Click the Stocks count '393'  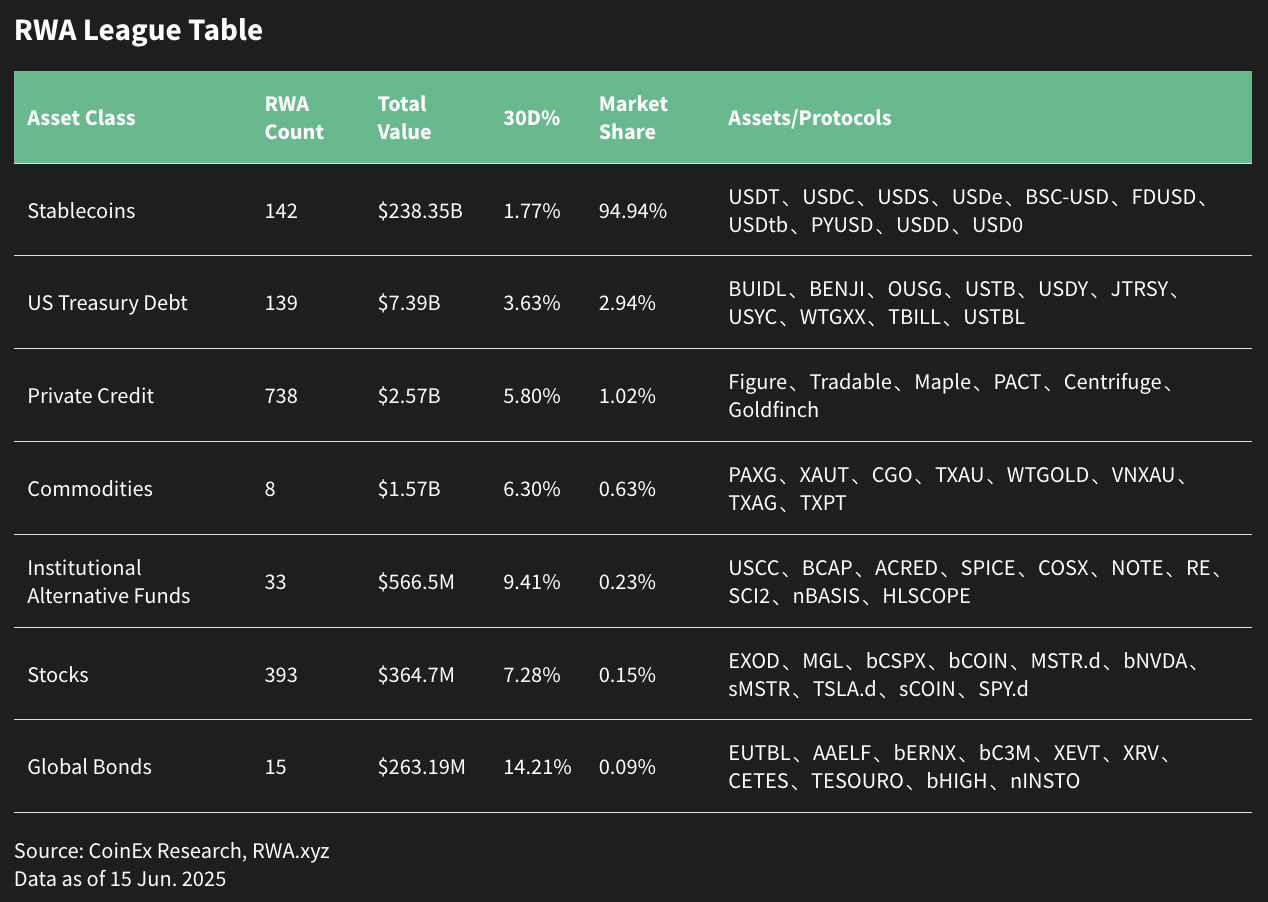[281, 675]
